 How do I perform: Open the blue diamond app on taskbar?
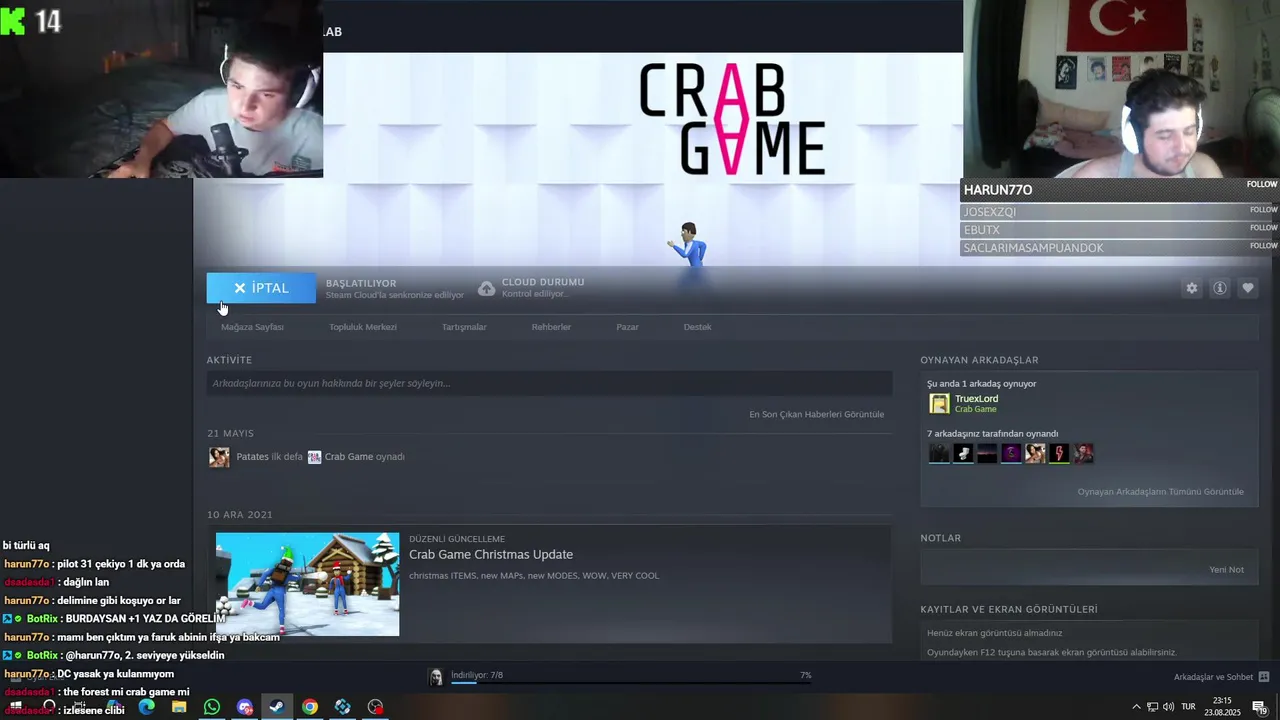(343, 707)
